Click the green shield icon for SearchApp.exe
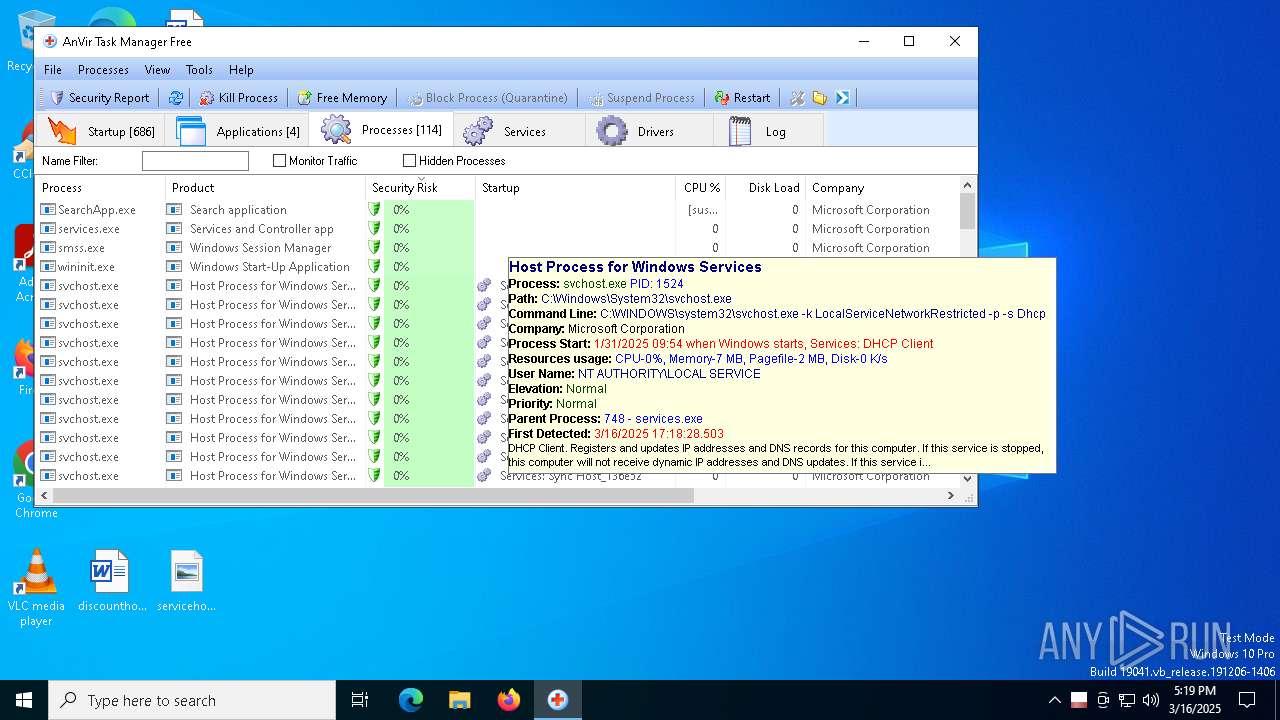This screenshot has width=1280, height=720. [375, 210]
